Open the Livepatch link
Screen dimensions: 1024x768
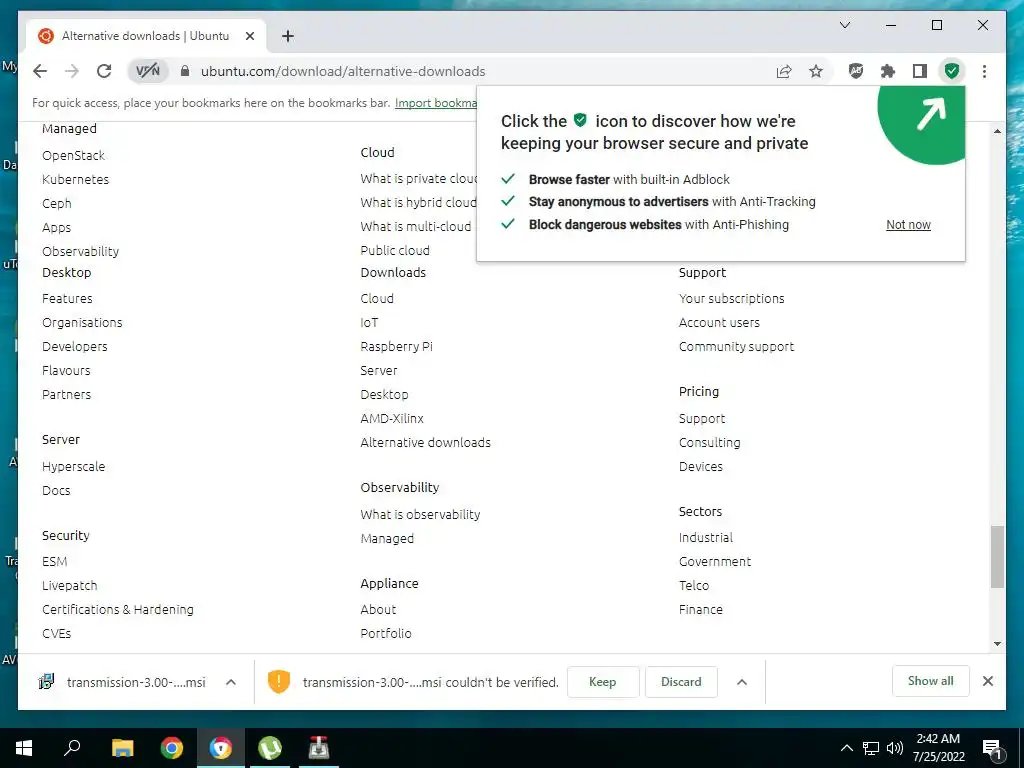click(x=69, y=586)
